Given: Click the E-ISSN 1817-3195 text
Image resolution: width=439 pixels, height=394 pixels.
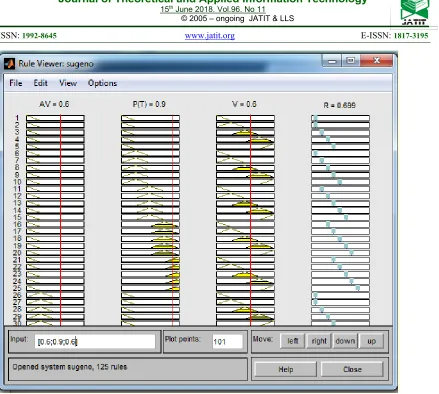Looking at the screenshot, I should [x=394, y=35].
